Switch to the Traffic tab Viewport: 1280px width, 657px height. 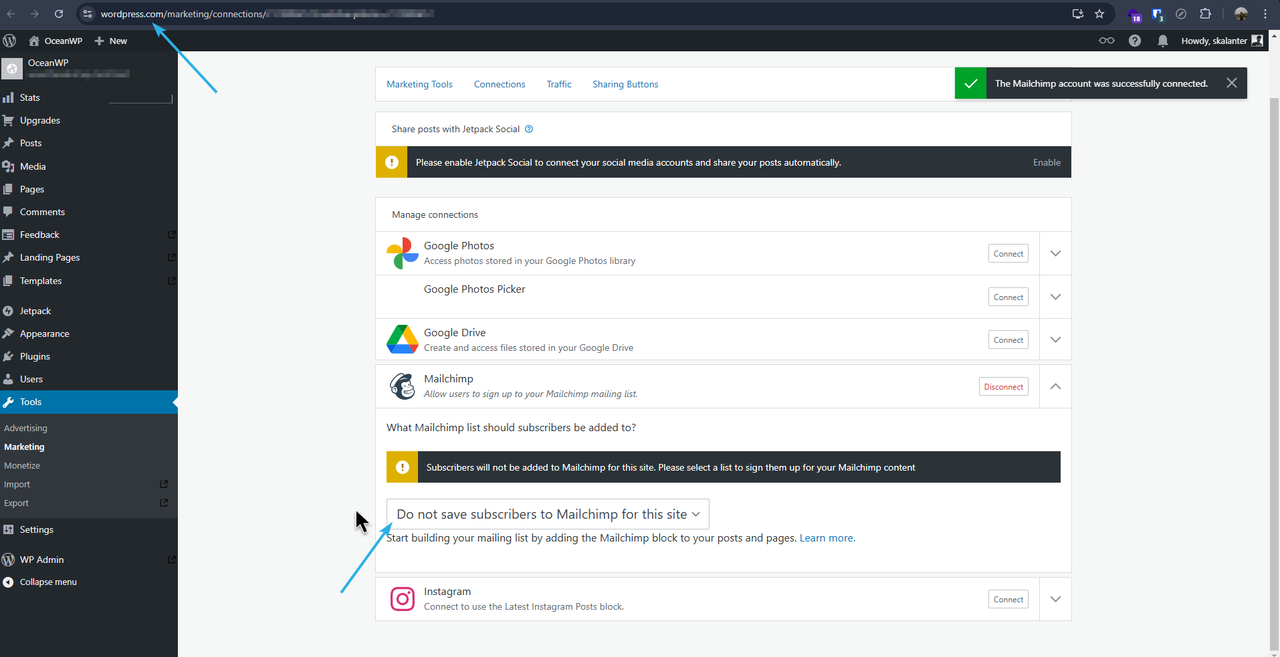point(559,85)
